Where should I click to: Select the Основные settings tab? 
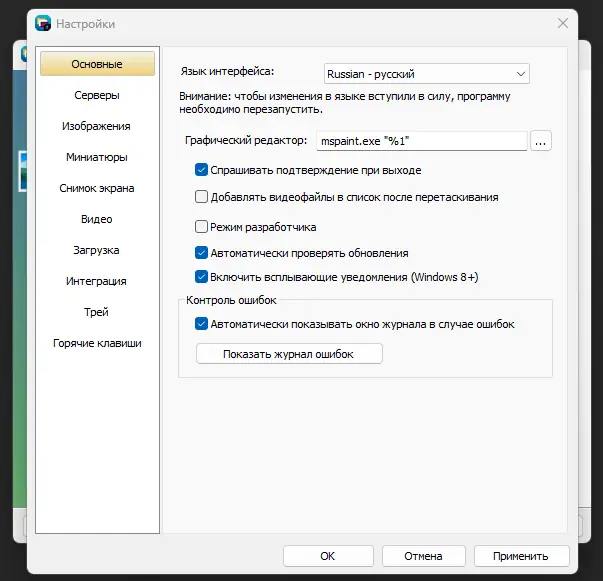click(x=97, y=64)
